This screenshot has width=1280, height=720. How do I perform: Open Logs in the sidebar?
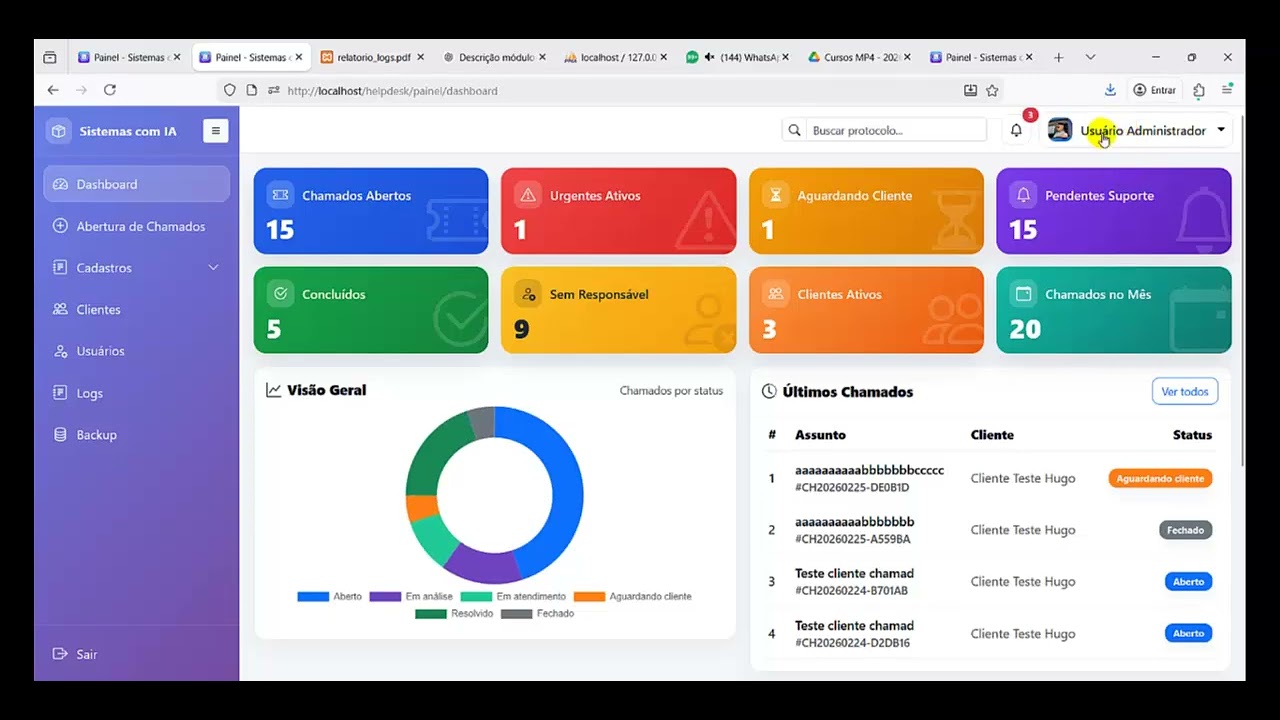point(137,393)
